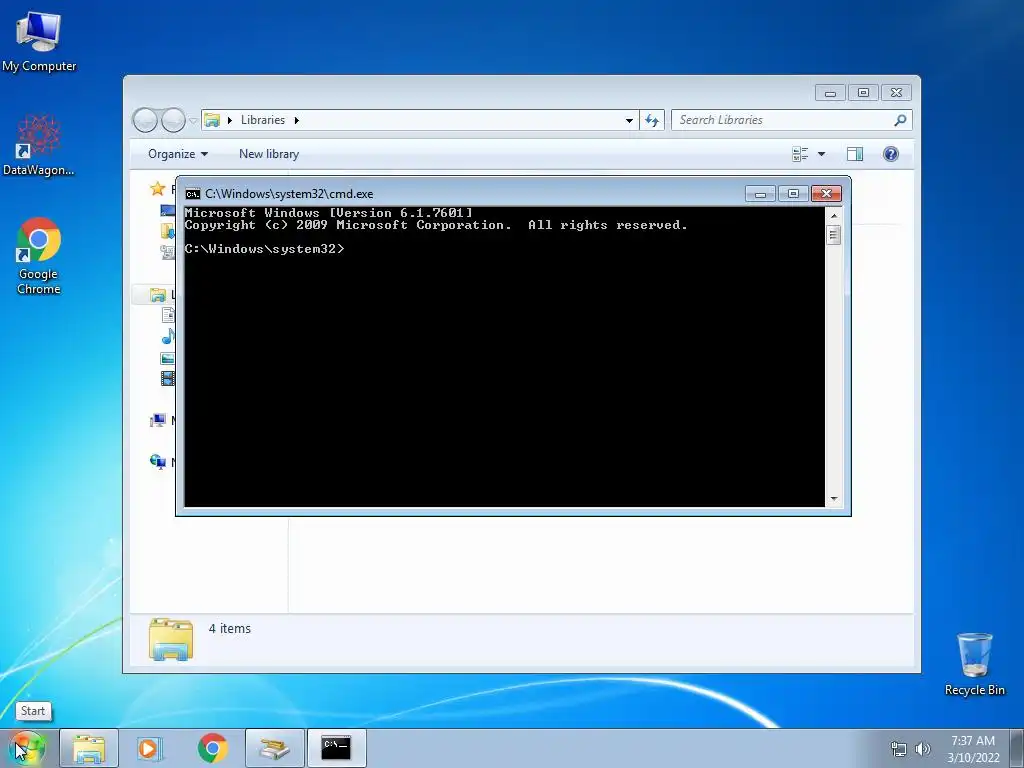Select the cmd.exe taskbar button

click(336, 748)
